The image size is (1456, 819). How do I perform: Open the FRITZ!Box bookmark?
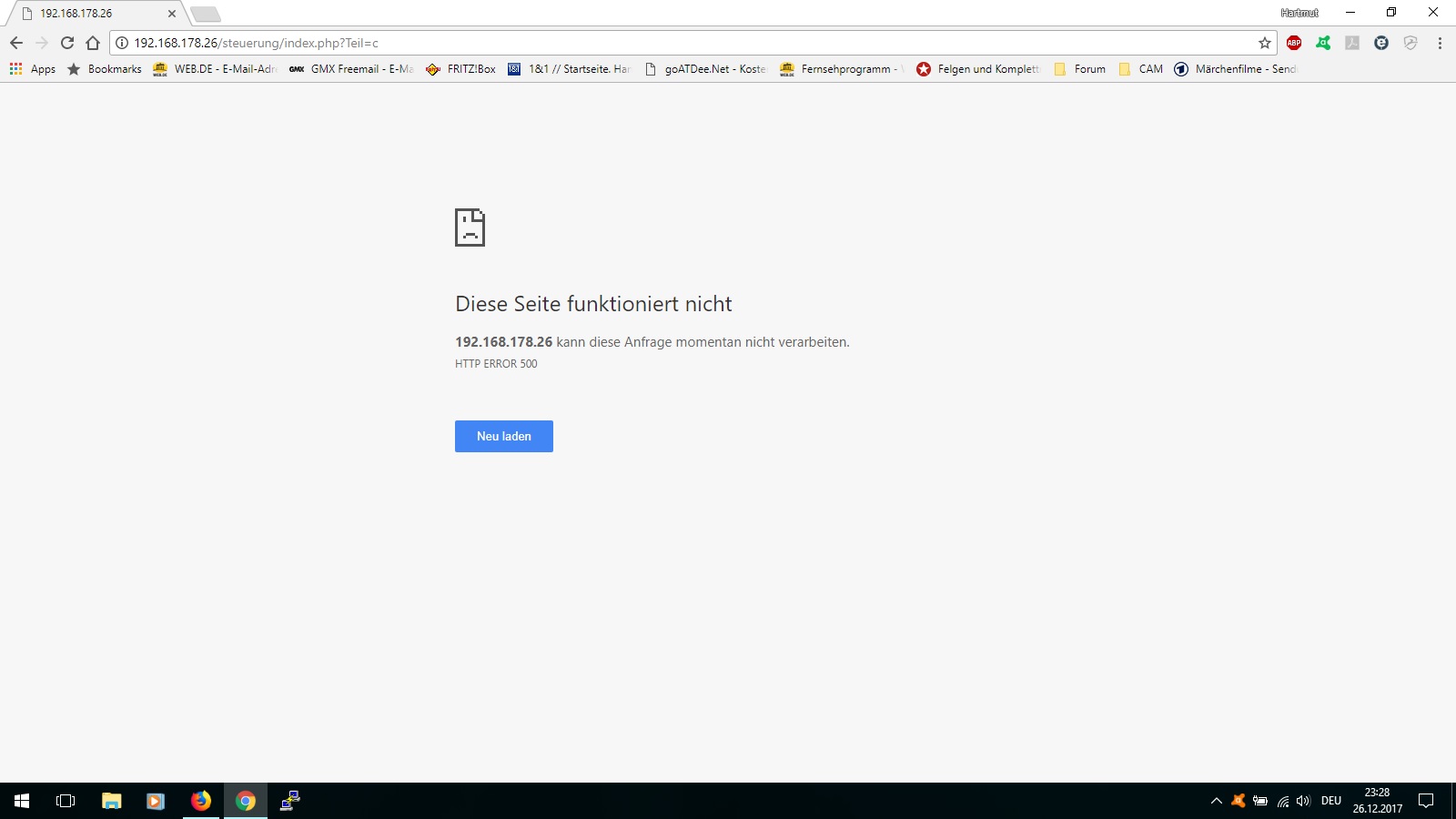461,69
